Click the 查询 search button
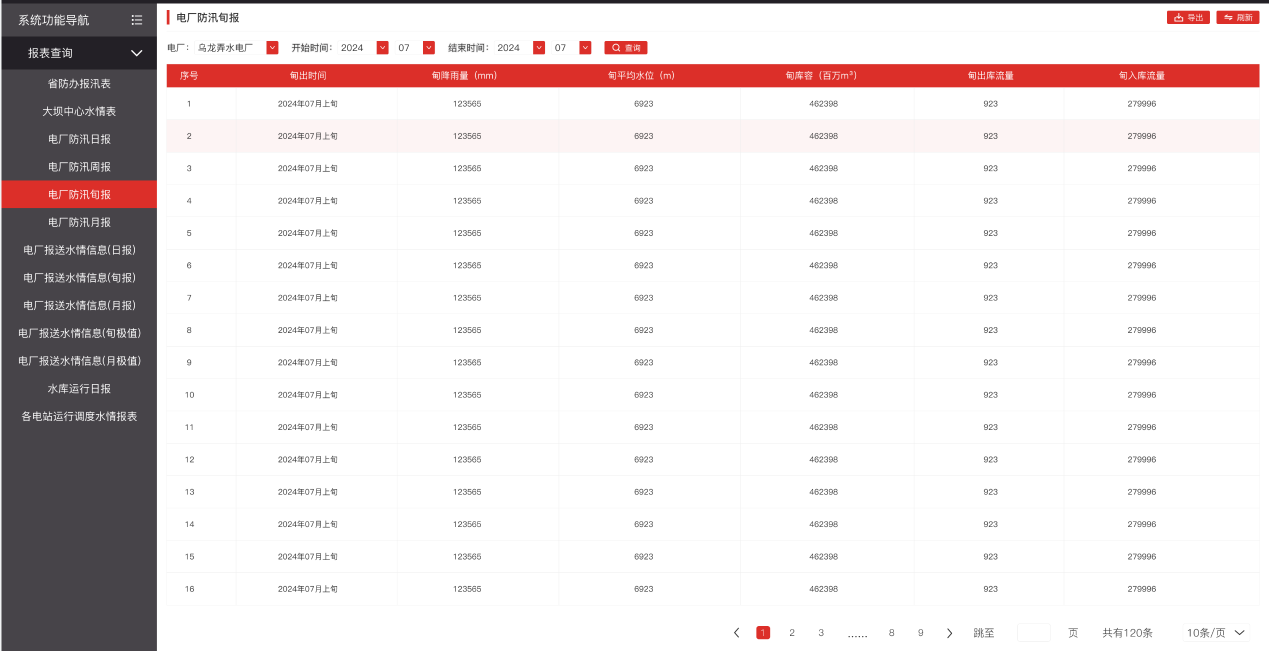 626,48
